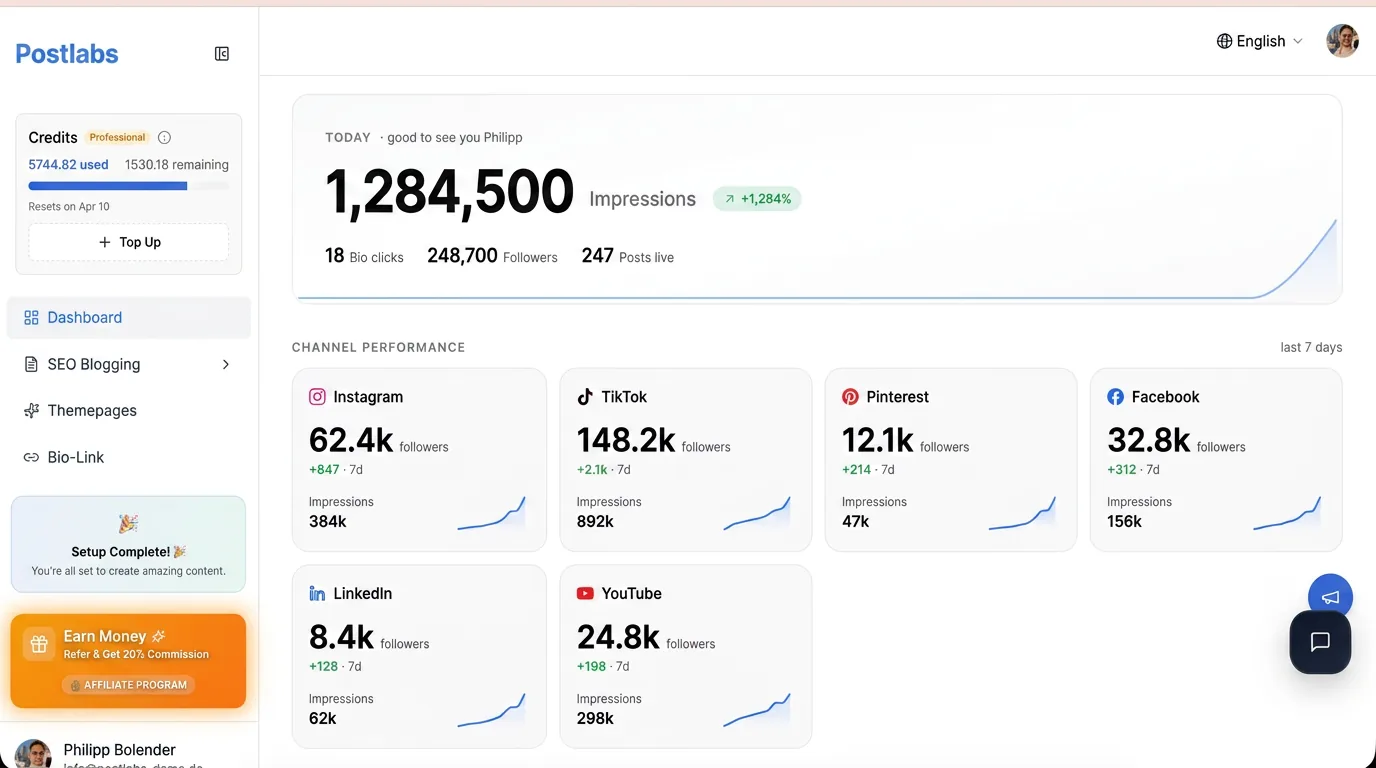The height and width of the screenshot is (768, 1376).
Task: Click the CHANNEL PERFORMANCE heading
Action: (x=378, y=347)
